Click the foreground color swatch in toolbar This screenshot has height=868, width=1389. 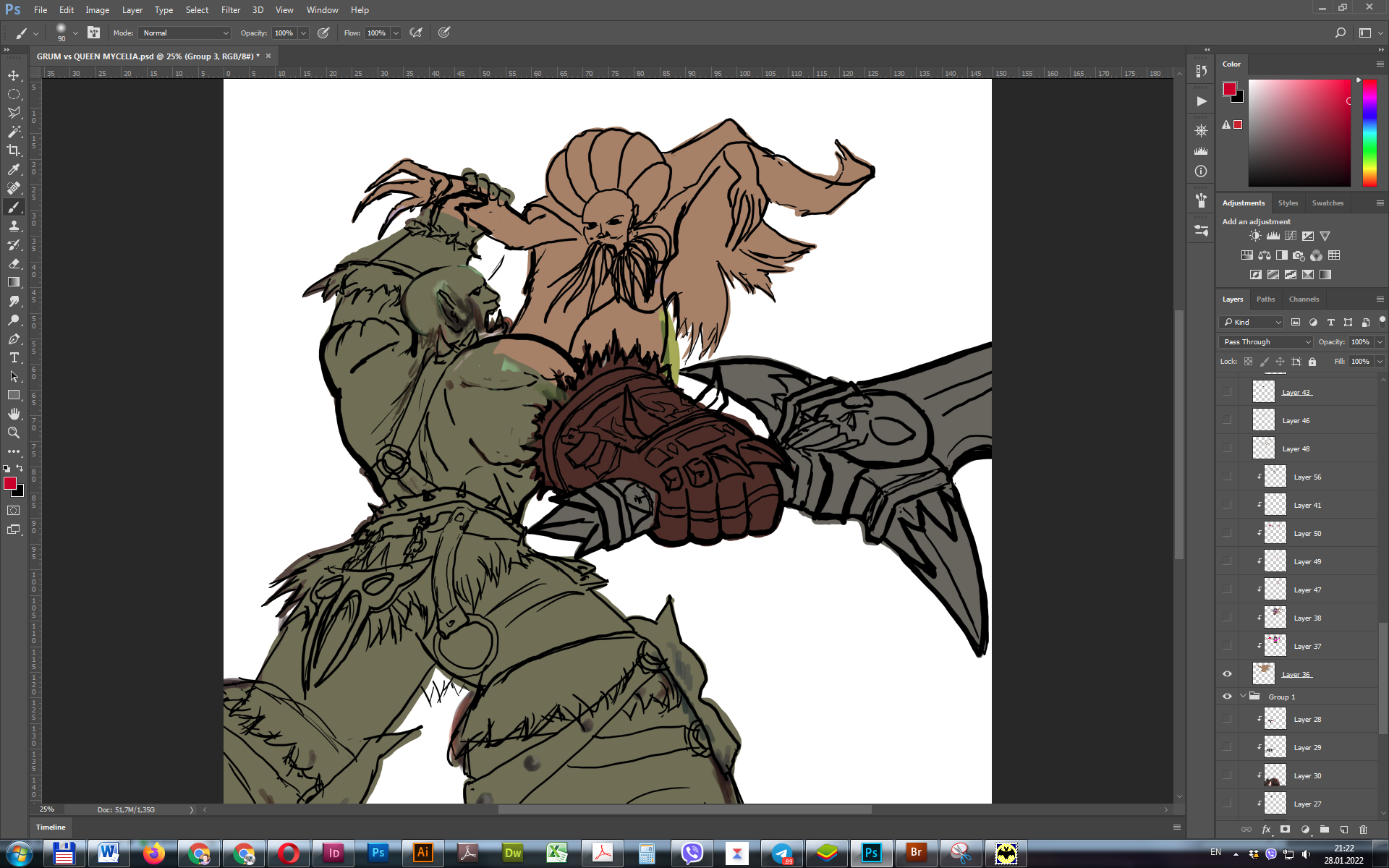click(10, 483)
